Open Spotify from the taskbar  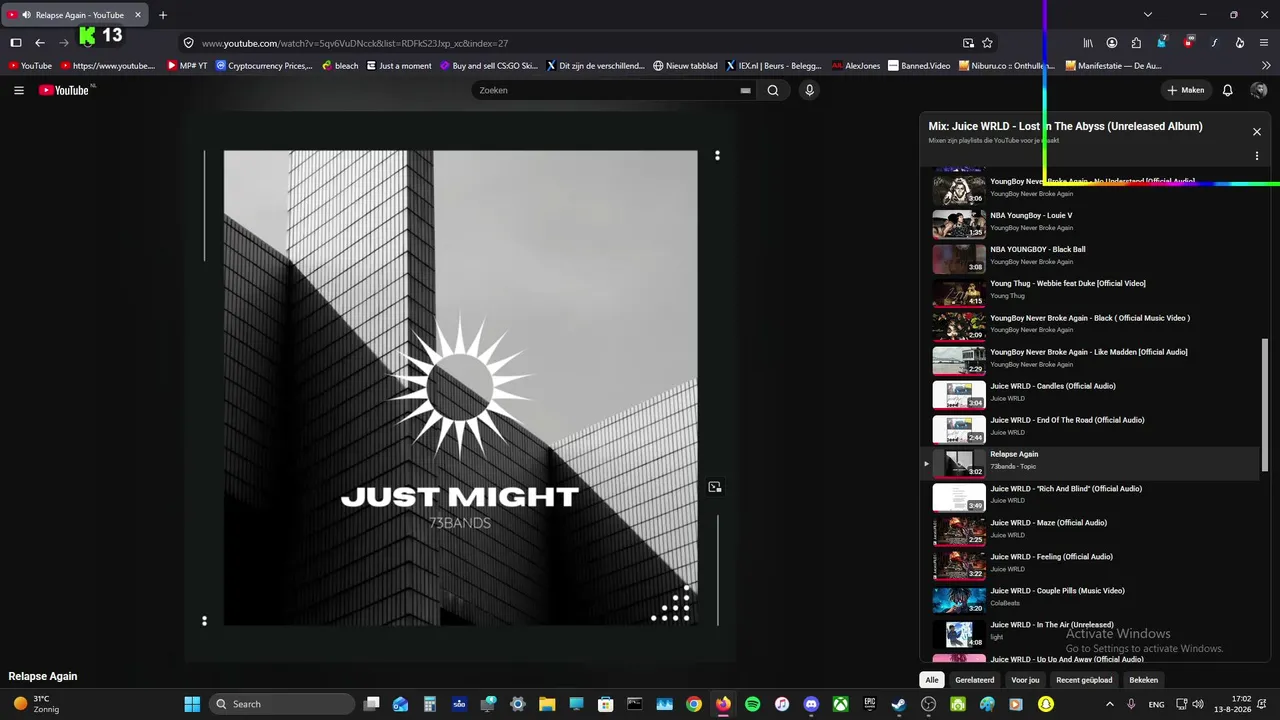pyautogui.click(x=753, y=704)
